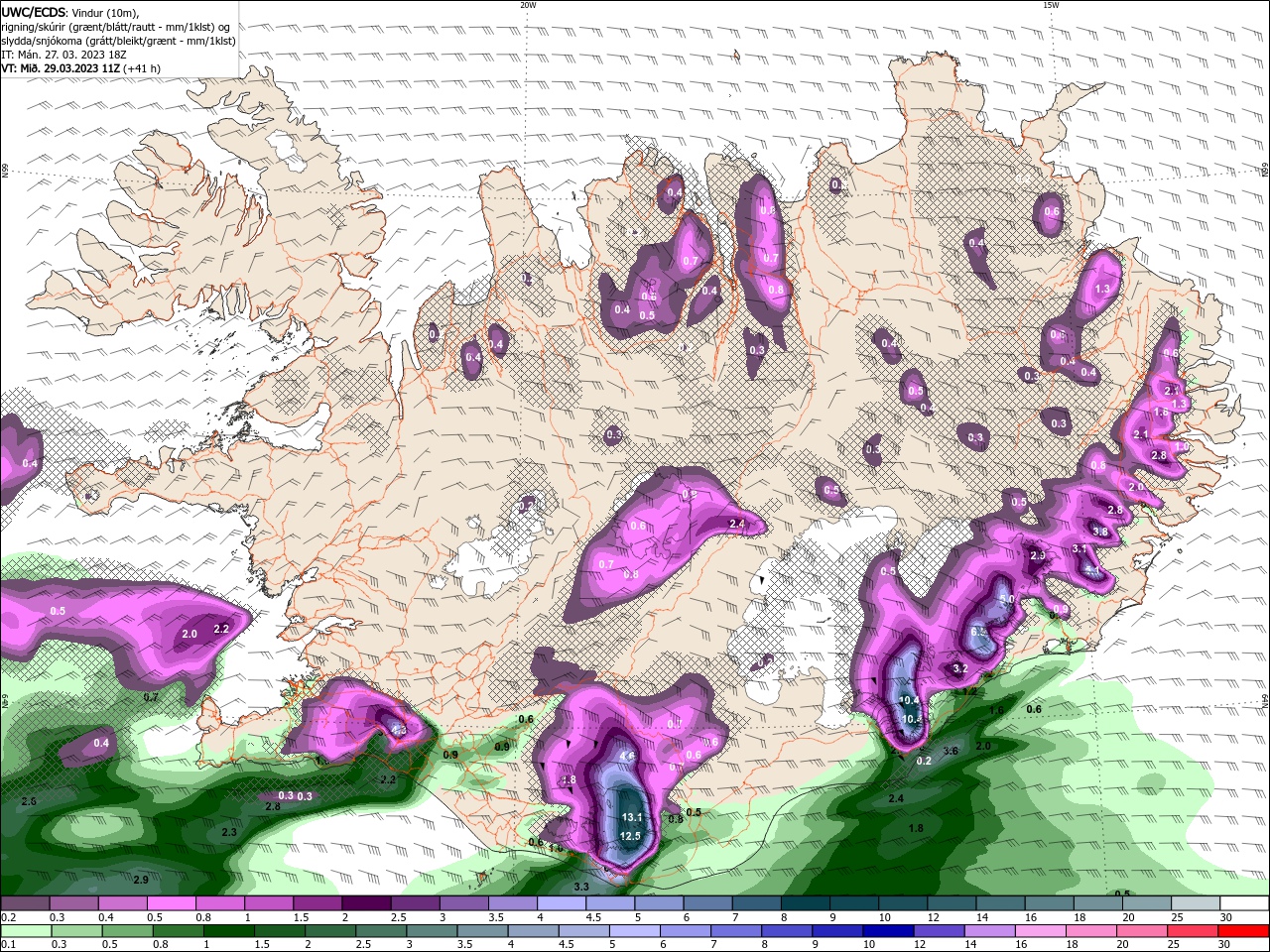Click the 10.4 precipitation value on the map

(x=909, y=700)
